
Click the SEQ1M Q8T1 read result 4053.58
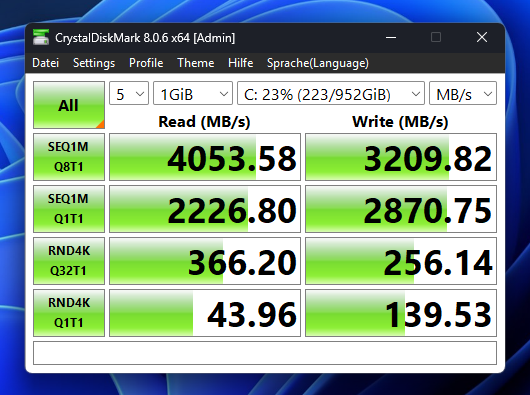[205, 157]
